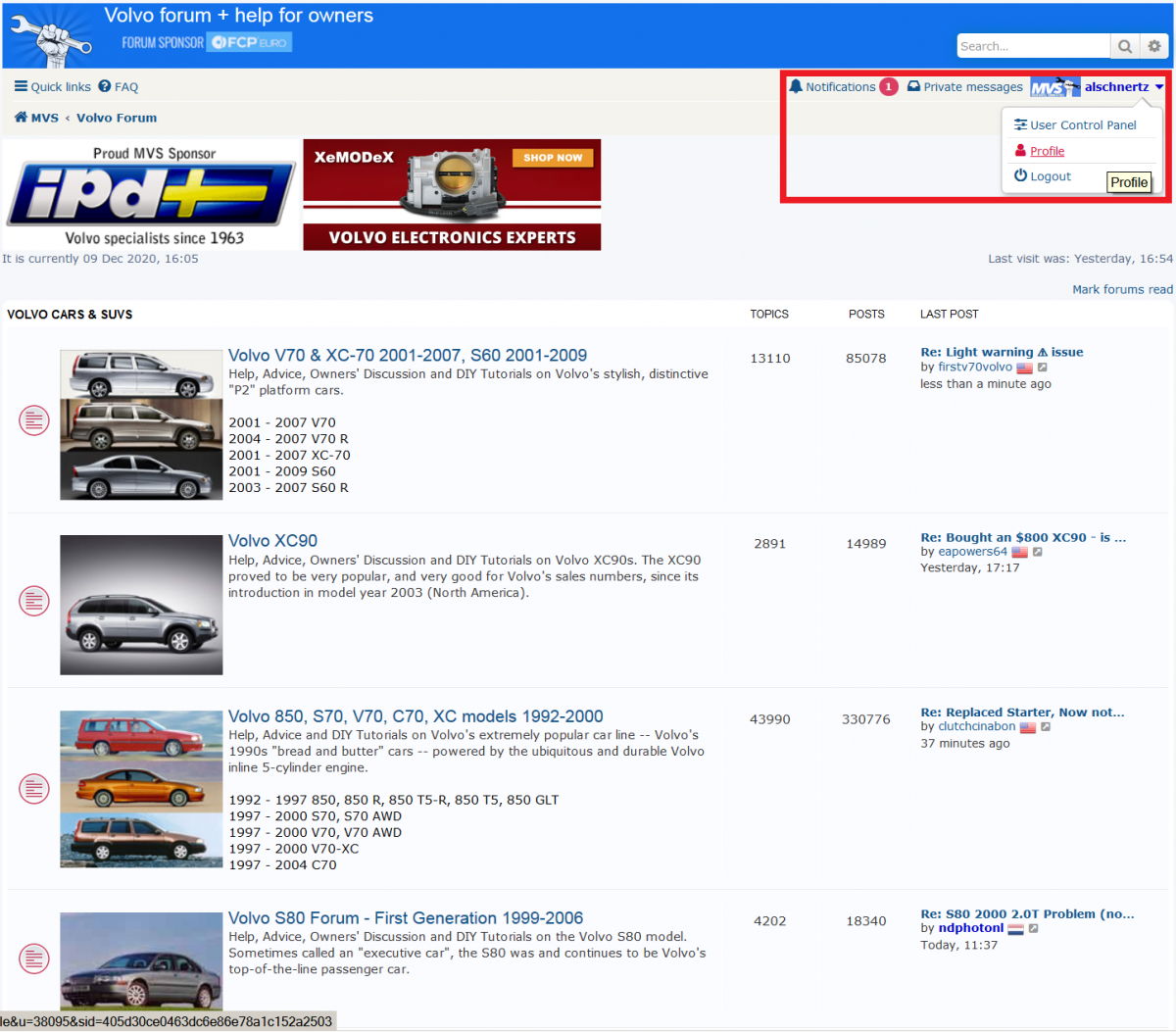The image size is (1176, 1032).
Task: Expand the Quick links menu
Action: tap(53, 87)
